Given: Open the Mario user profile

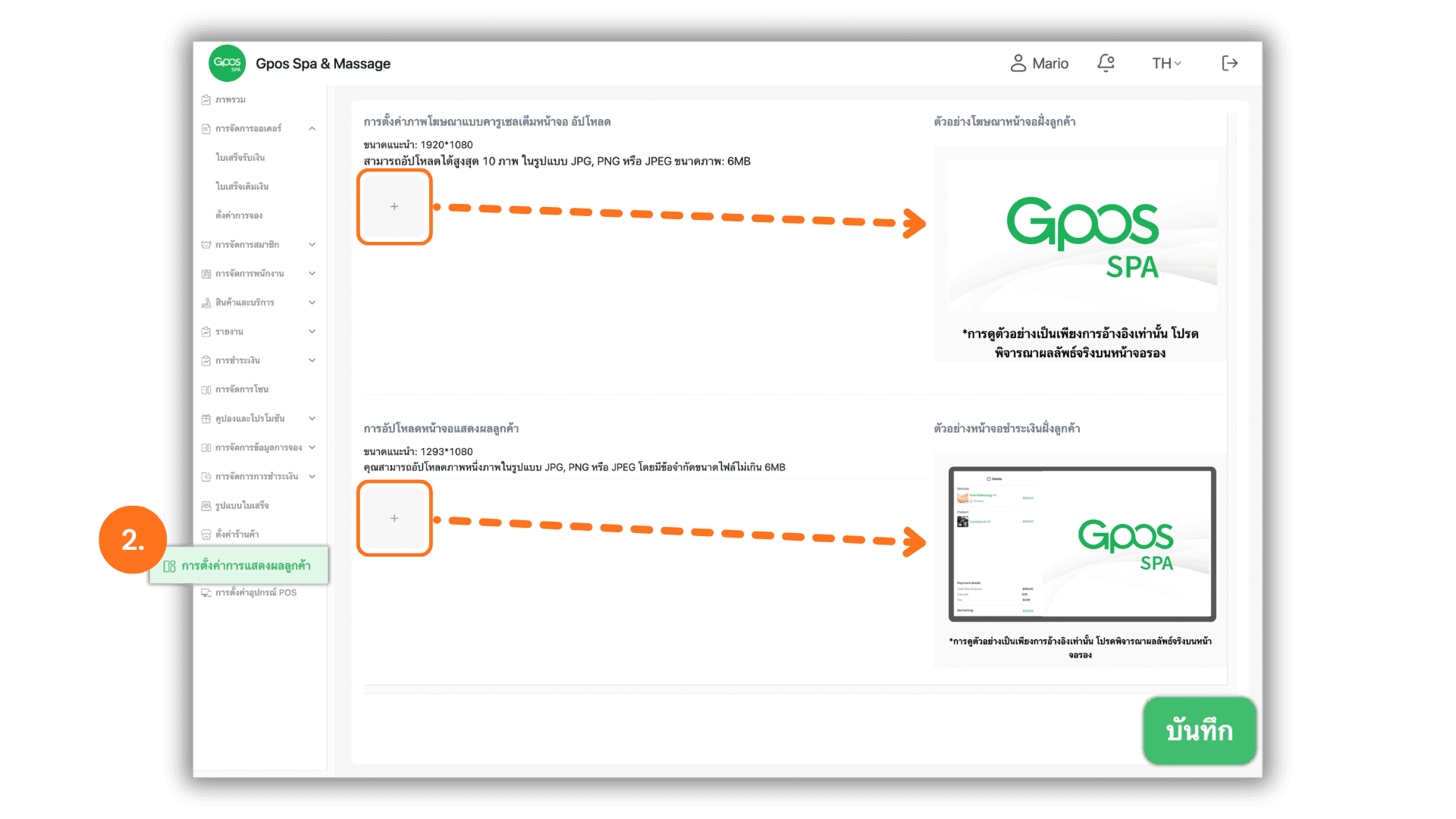Looking at the screenshot, I should pyautogui.click(x=1039, y=64).
